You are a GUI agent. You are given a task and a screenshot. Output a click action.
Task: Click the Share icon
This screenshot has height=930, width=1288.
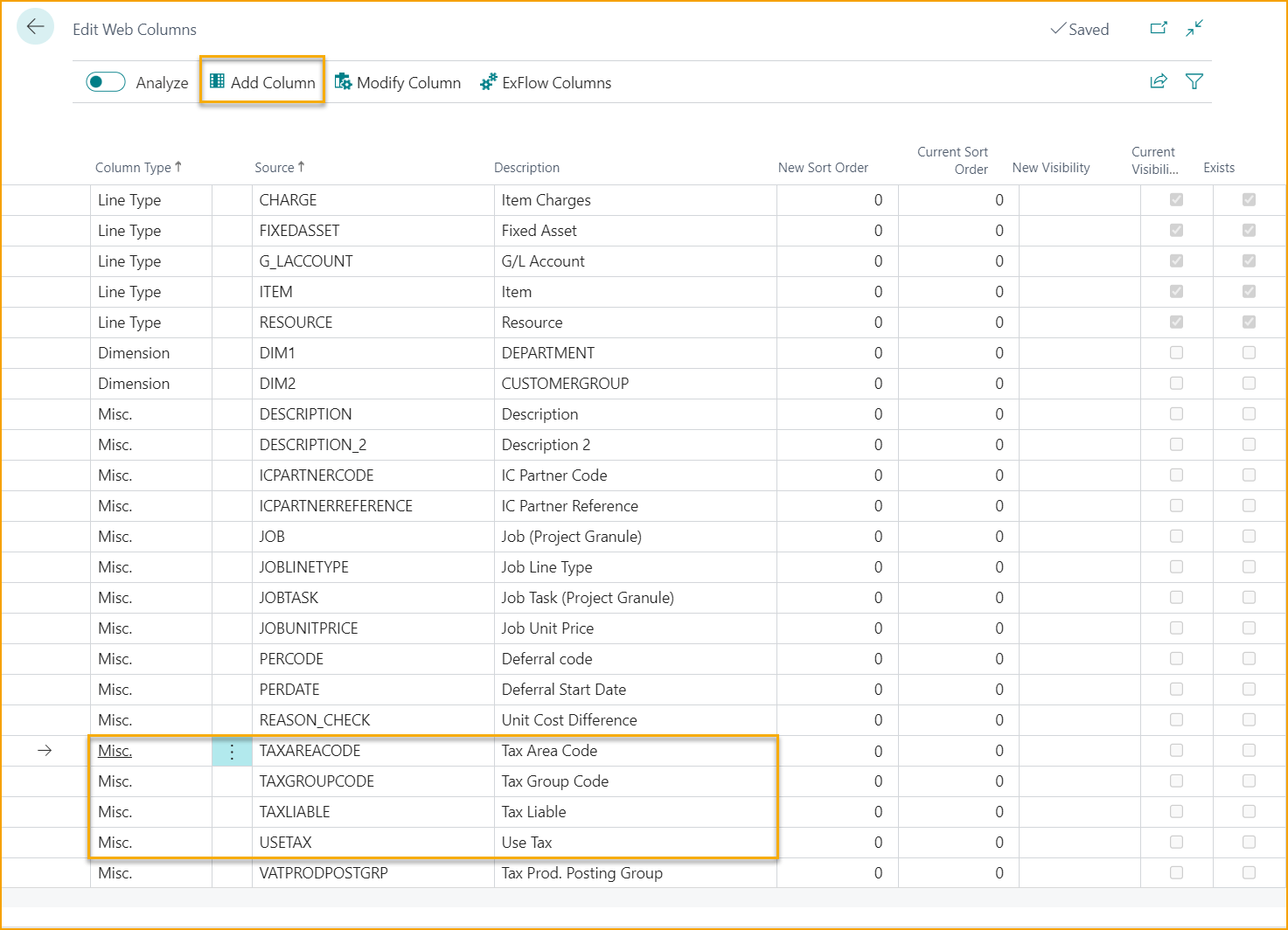point(1158,81)
